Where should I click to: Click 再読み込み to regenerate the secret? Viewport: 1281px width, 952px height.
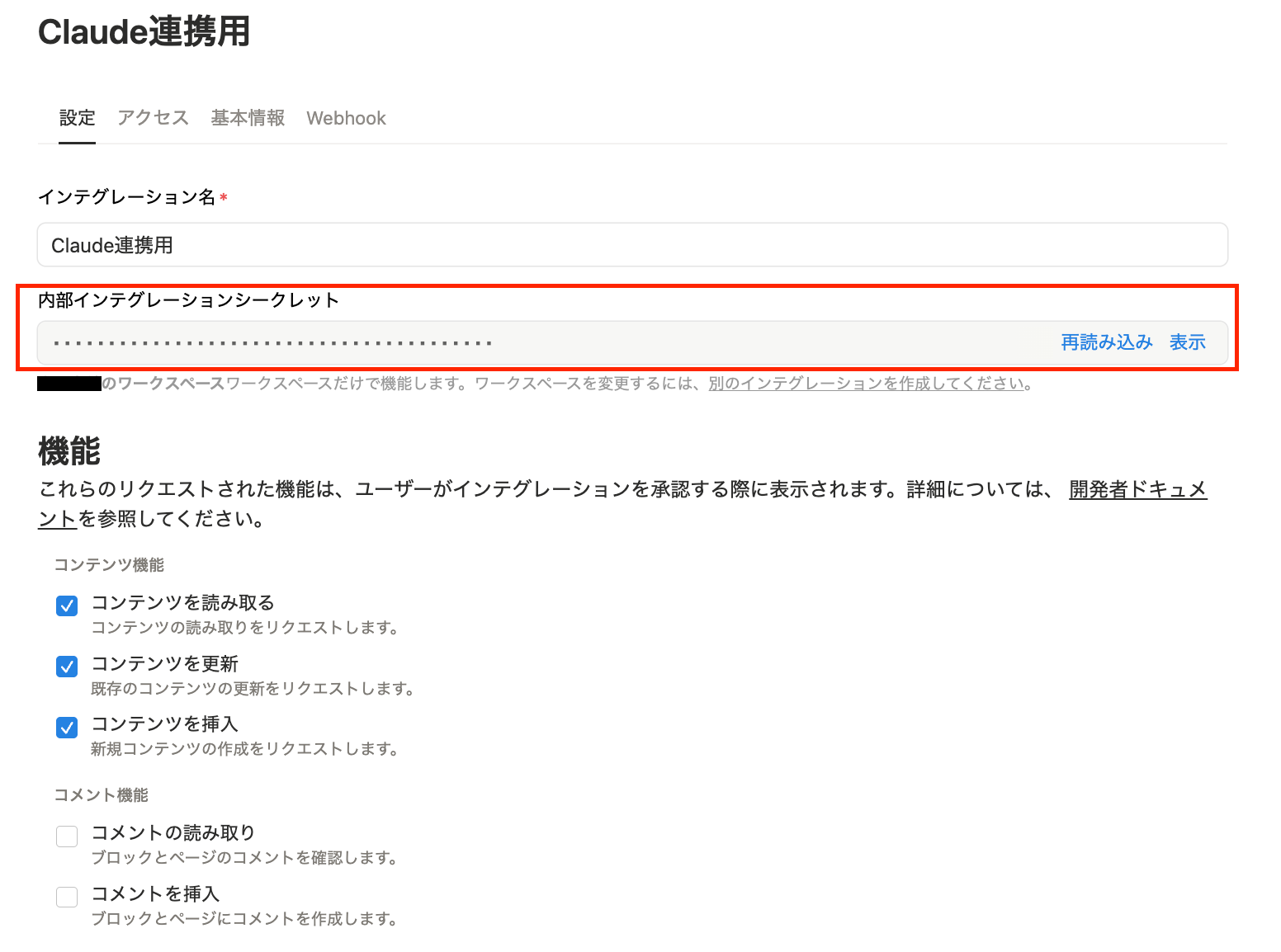point(1107,342)
